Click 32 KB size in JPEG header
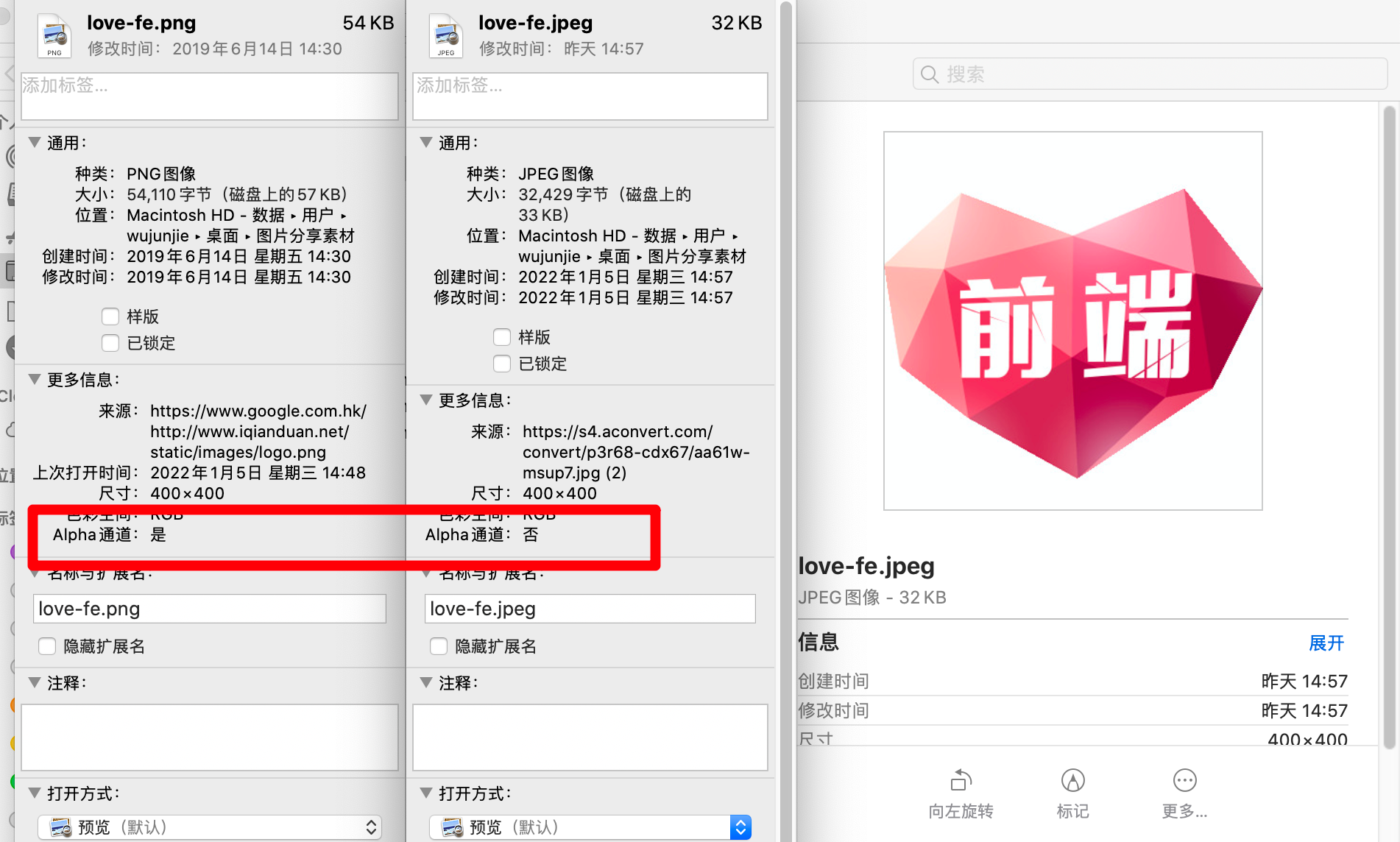The image size is (1400, 842). pyautogui.click(x=737, y=23)
